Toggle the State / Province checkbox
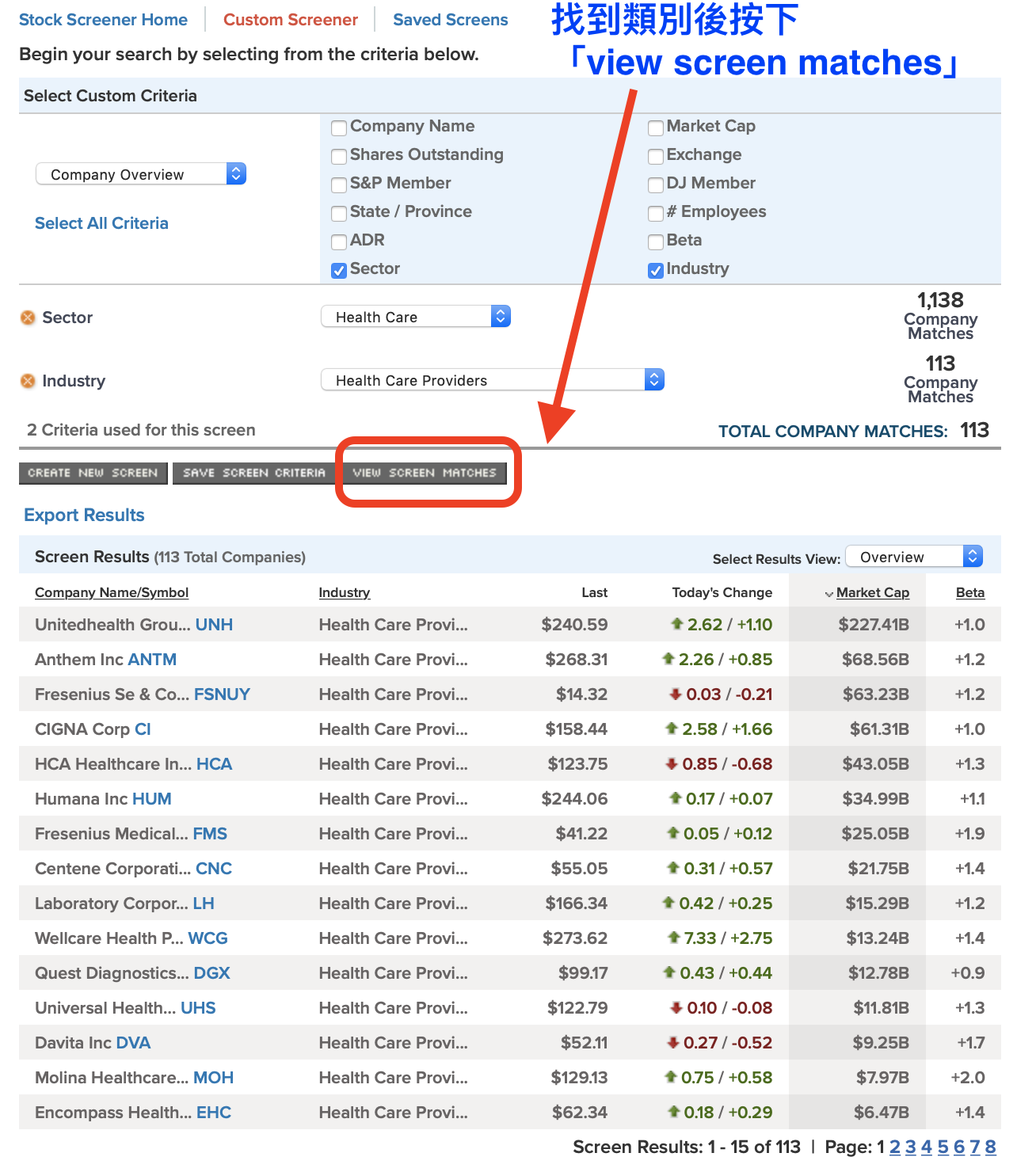1036x1172 pixels. (339, 213)
